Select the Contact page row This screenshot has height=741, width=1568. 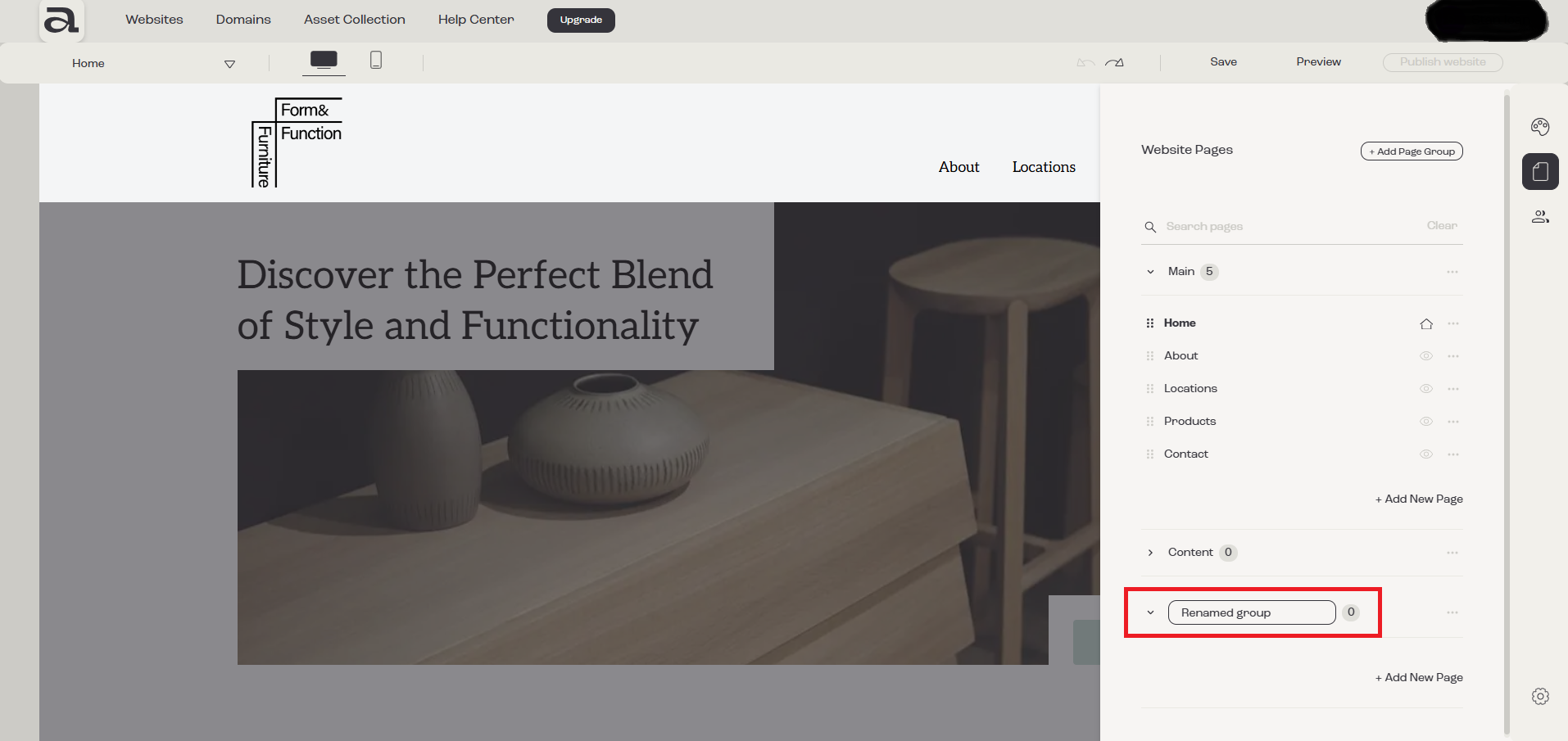(1303, 454)
